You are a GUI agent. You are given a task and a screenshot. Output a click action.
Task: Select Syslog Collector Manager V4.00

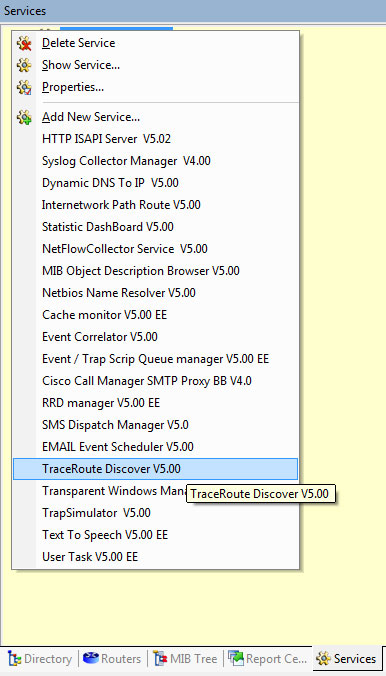(x=155, y=161)
